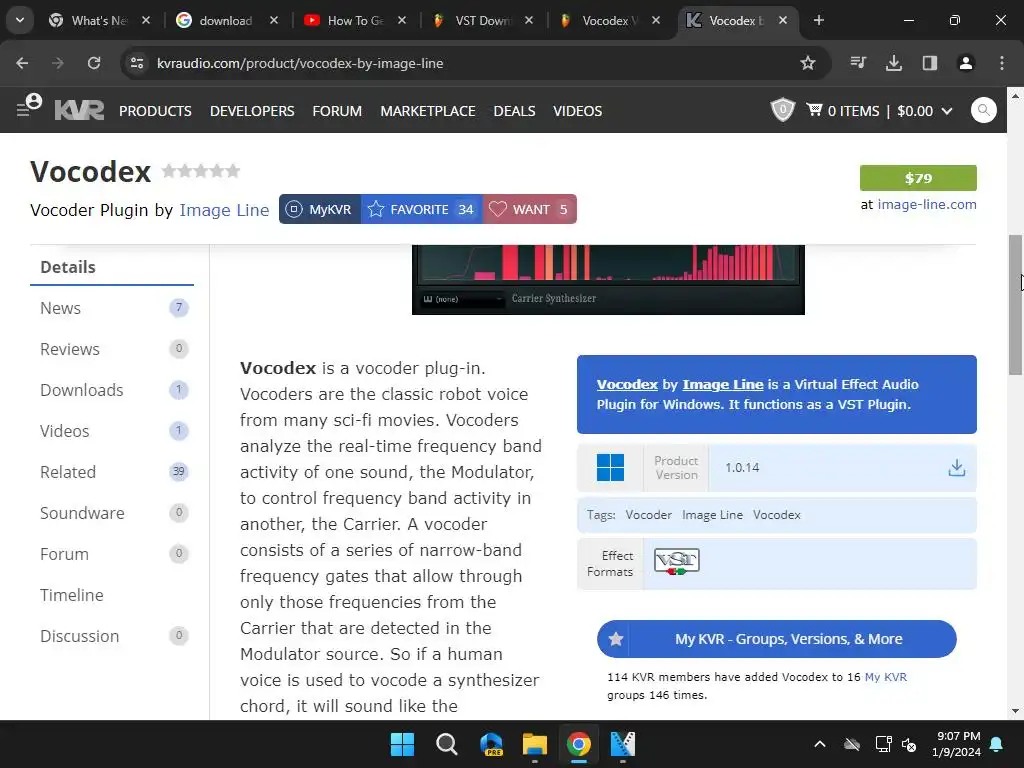The image size is (1024, 768).
Task: Open Chrome media controls icon
Action: pyautogui.click(x=858, y=63)
